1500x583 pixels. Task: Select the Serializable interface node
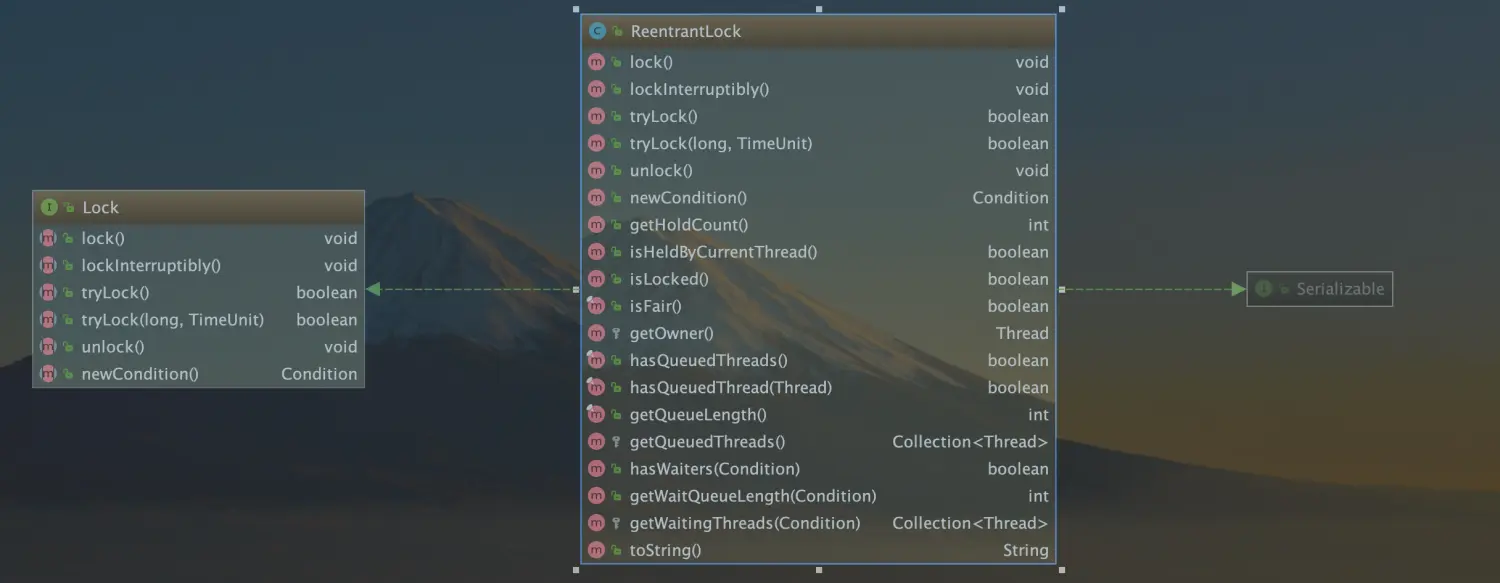pos(1319,289)
